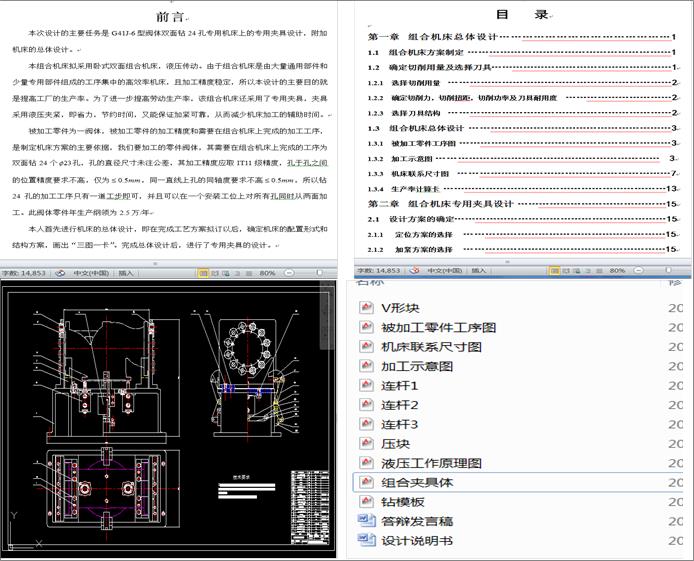Click proofing check icon in 前言 document status bar
This screenshot has height=561, width=694.
click(61, 271)
